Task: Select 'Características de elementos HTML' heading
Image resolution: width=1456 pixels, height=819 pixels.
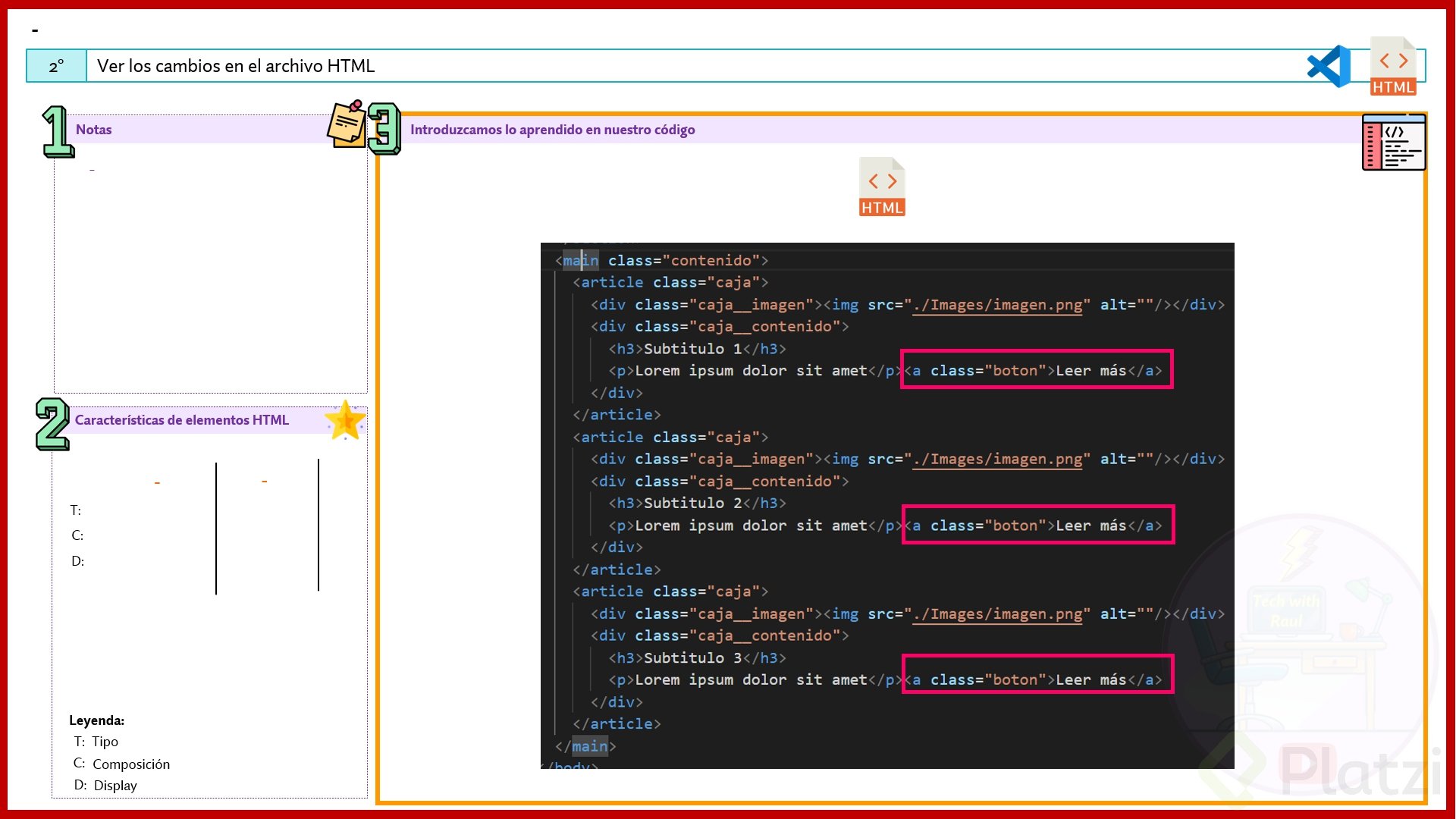Action: click(182, 420)
